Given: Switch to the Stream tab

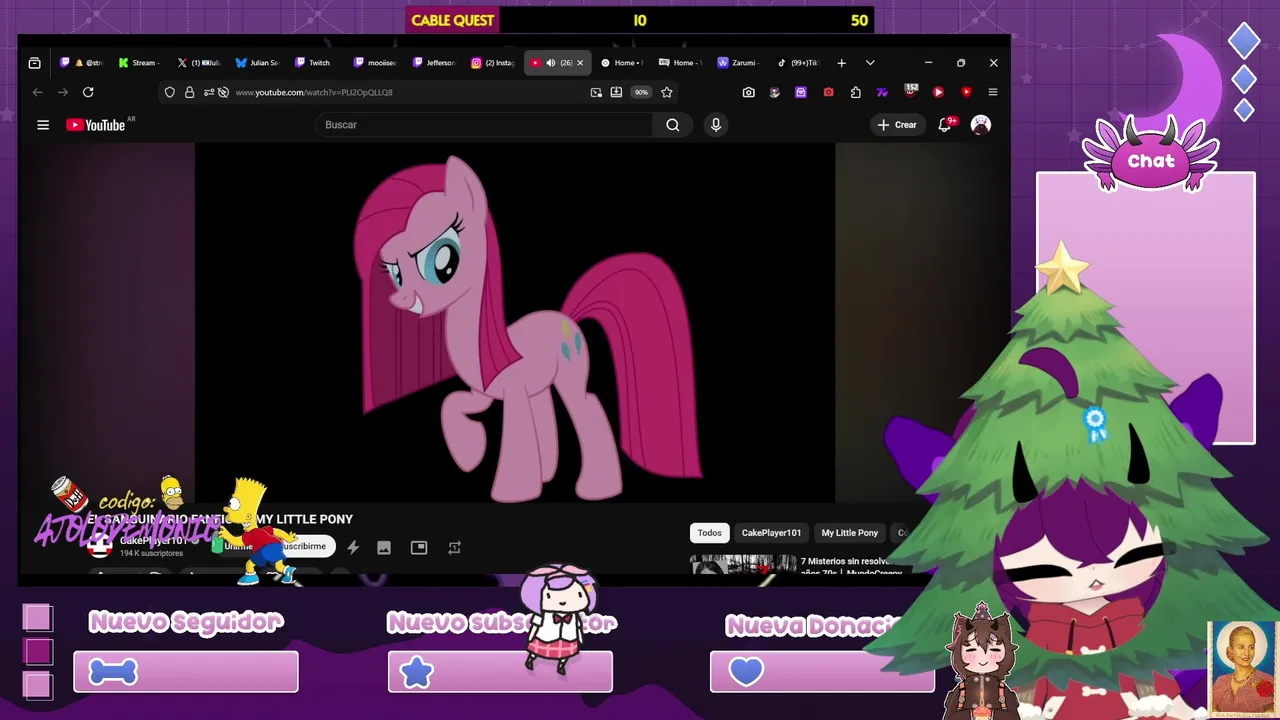Looking at the screenshot, I should 138,63.
